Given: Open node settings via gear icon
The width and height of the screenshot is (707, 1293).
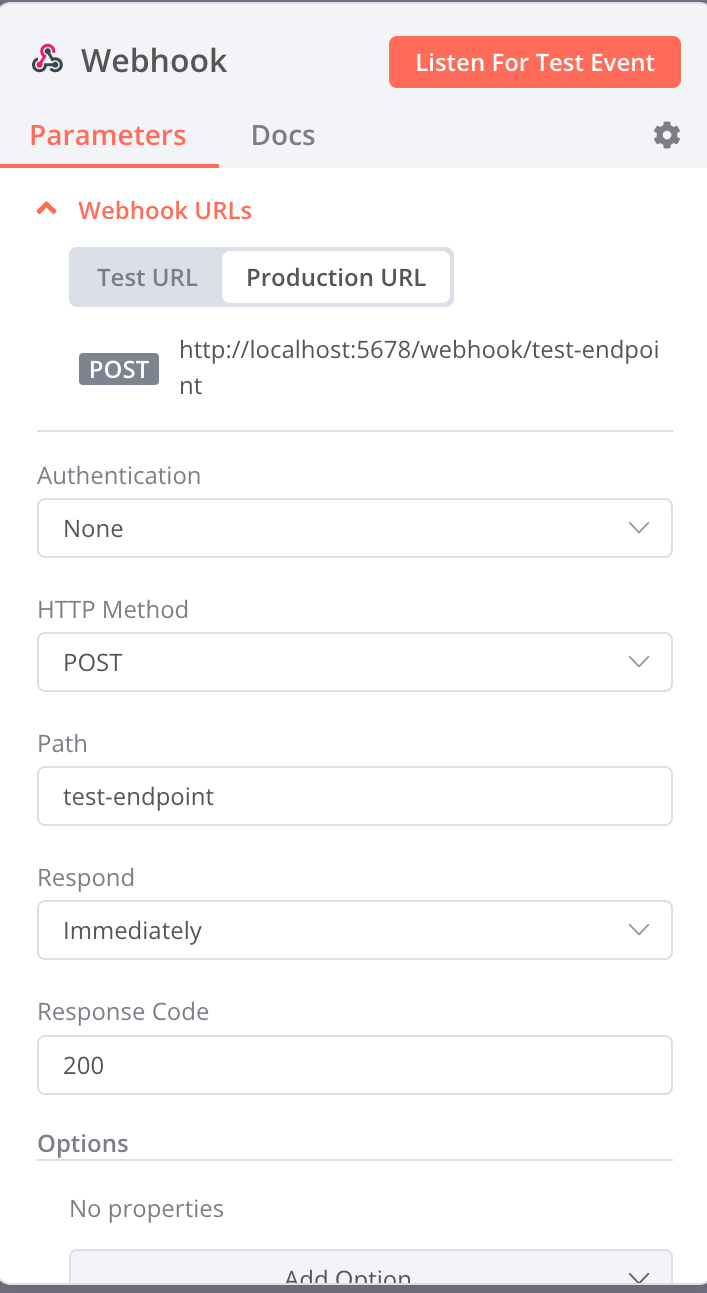Looking at the screenshot, I should (x=667, y=135).
